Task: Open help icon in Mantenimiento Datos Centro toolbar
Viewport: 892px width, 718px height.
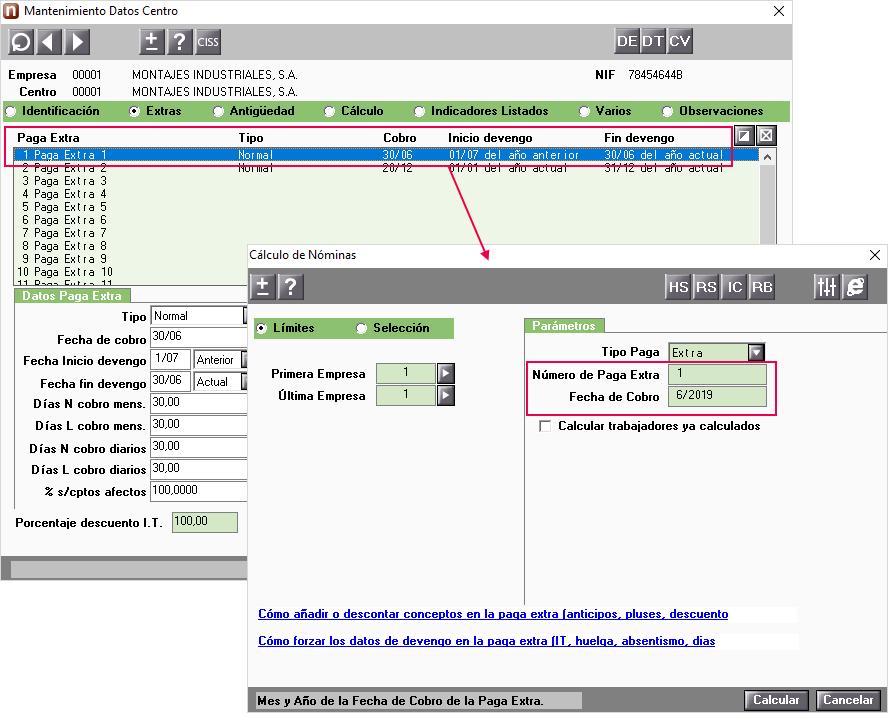Action: click(180, 42)
